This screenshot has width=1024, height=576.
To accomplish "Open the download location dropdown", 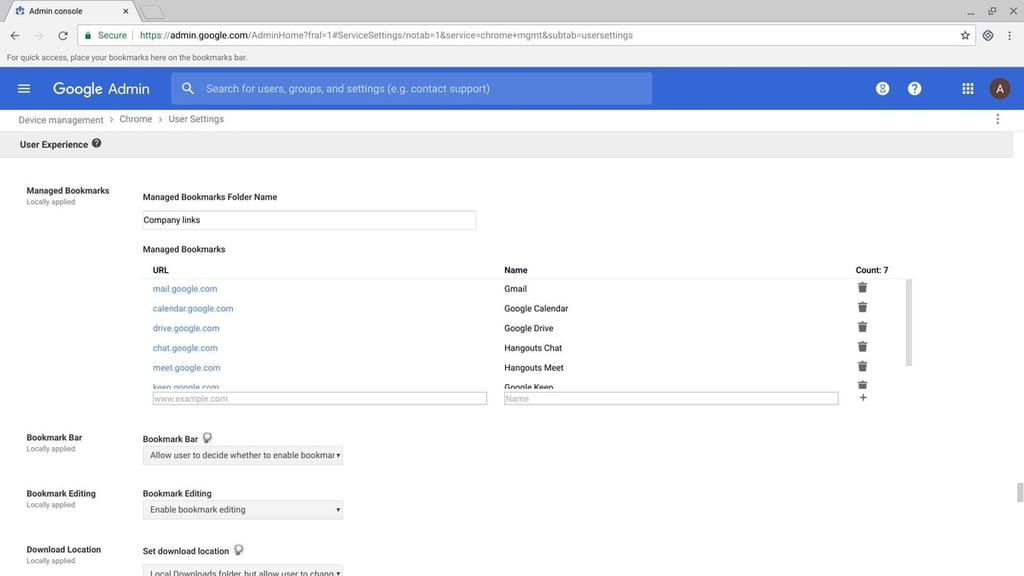I will [242, 570].
